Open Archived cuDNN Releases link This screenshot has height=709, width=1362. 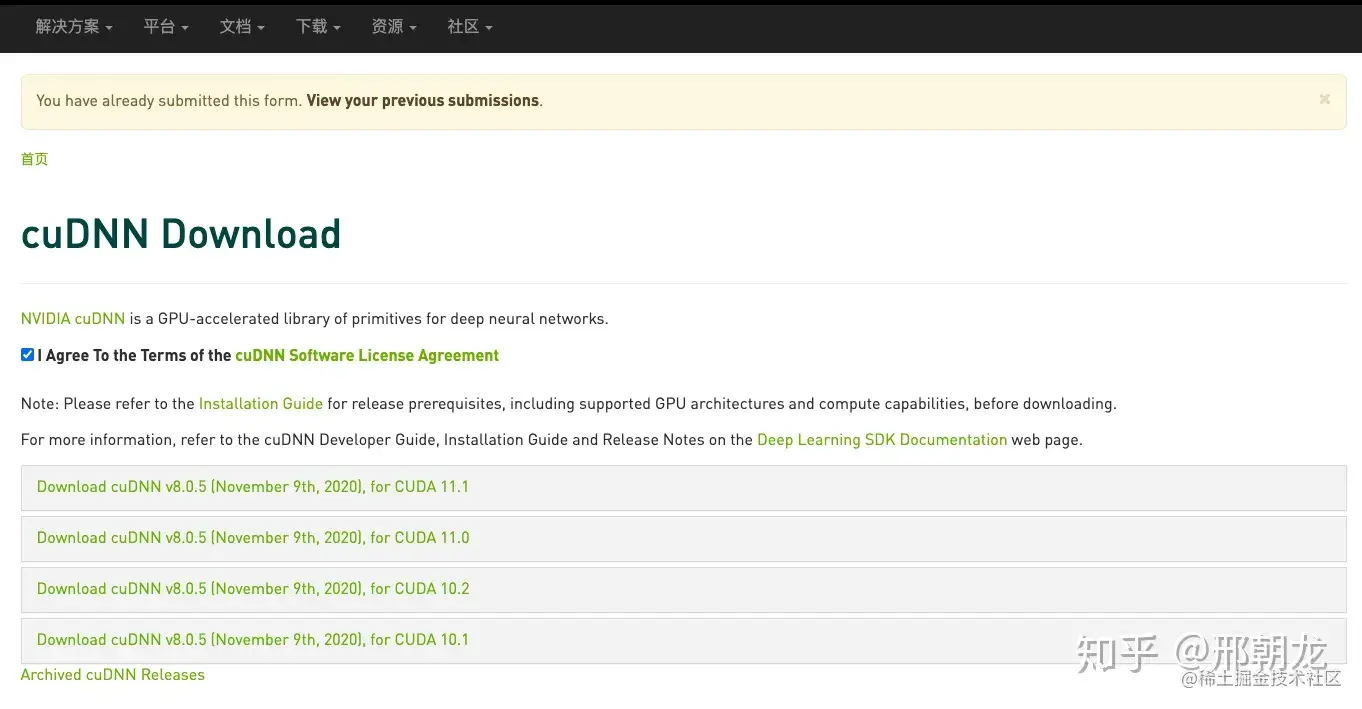point(113,675)
